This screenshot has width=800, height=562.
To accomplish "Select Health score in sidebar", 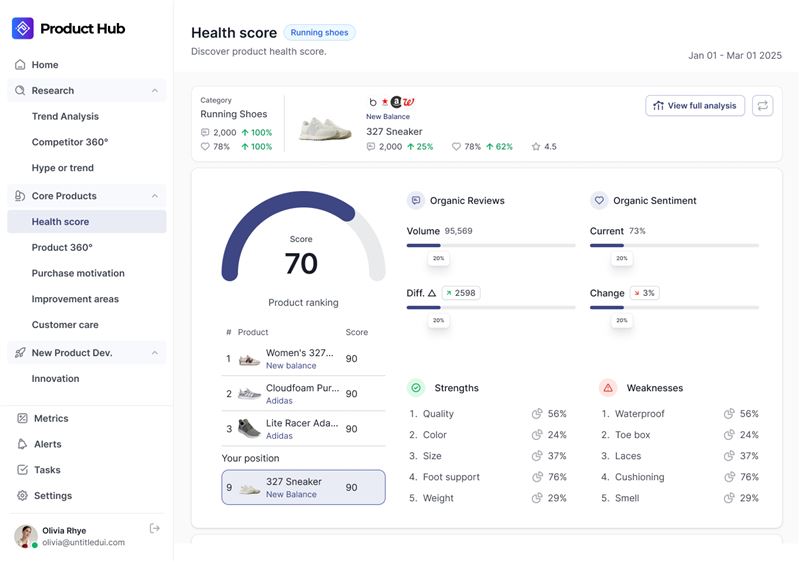I will pyautogui.click(x=87, y=222).
